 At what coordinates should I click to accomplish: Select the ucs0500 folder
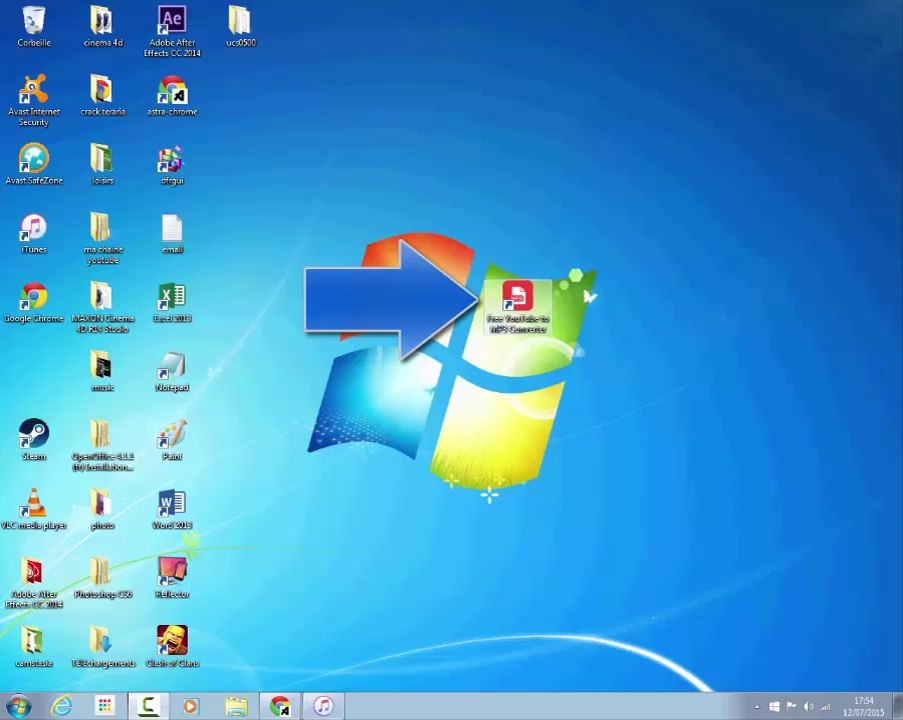[241, 26]
